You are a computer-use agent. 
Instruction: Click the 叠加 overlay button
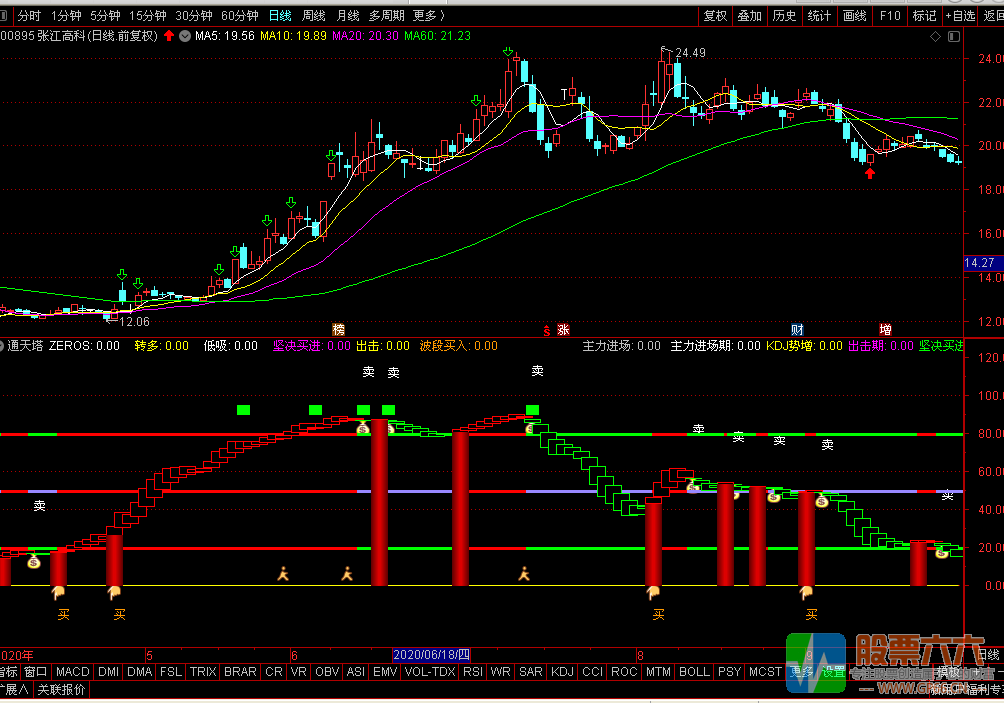point(749,16)
